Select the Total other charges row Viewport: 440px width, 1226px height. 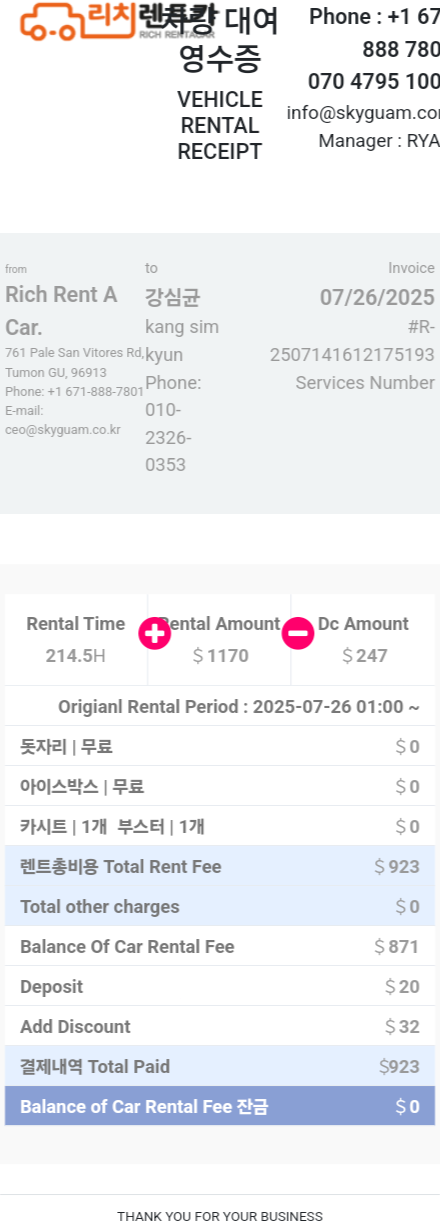pyautogui.click(x=220, y=906)
